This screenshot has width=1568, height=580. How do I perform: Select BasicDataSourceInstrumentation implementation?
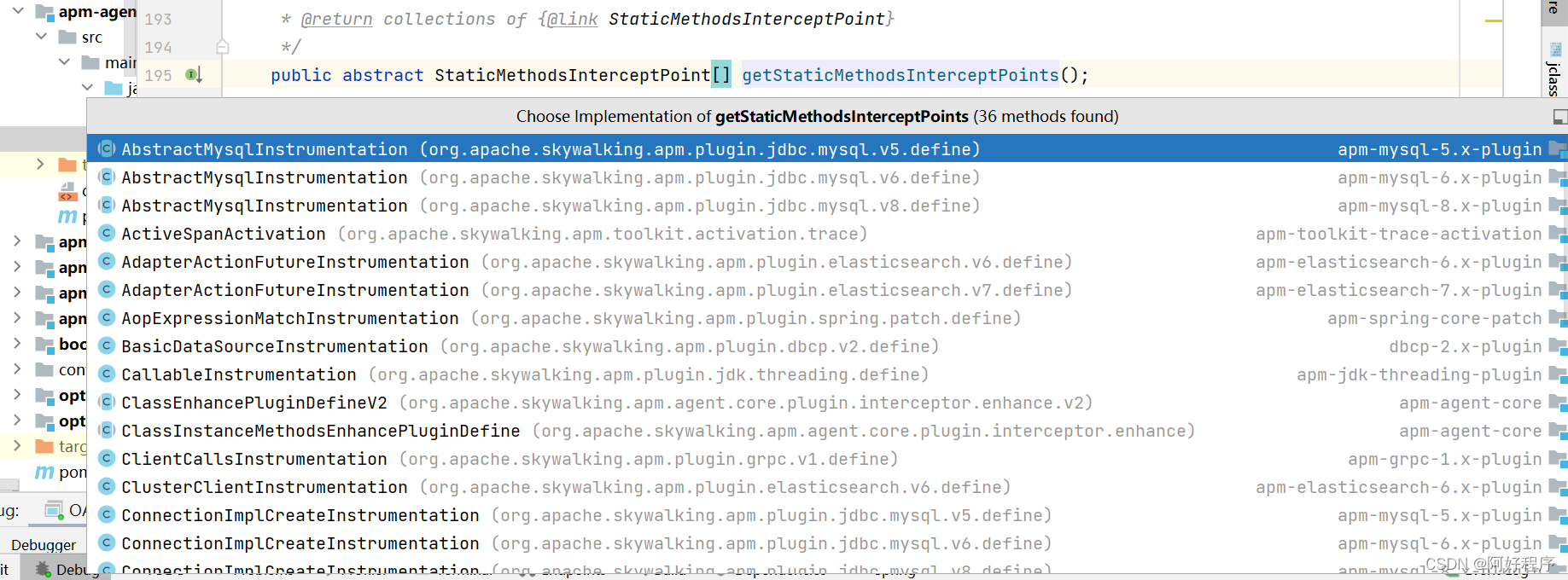tap(826, 346)
